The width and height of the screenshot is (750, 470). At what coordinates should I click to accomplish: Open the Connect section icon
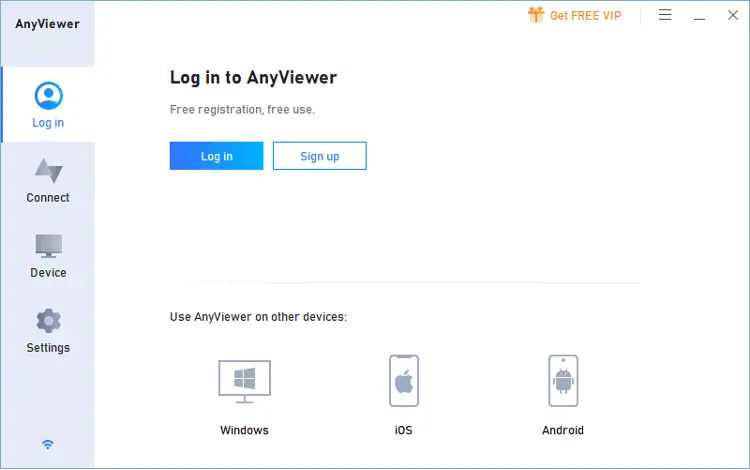tap(48, 171)
